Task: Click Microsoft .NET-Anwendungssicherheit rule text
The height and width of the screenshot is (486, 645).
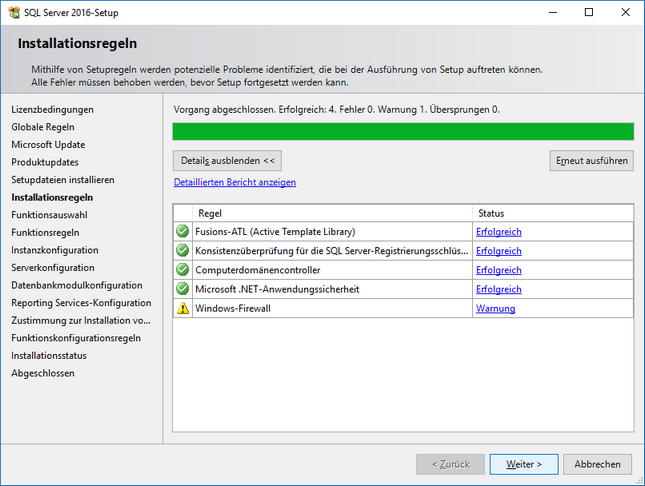Action: (x=277, y=289)
